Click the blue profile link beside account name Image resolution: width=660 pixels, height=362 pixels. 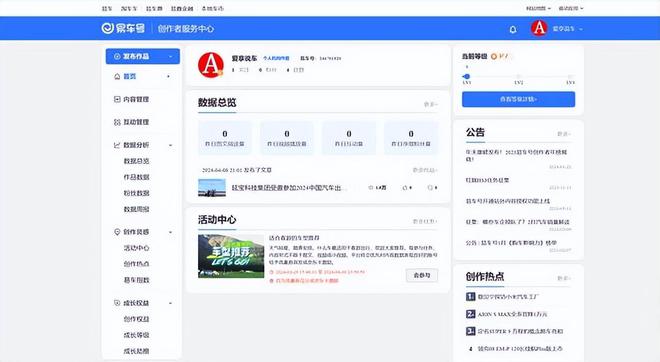[276, 59]
